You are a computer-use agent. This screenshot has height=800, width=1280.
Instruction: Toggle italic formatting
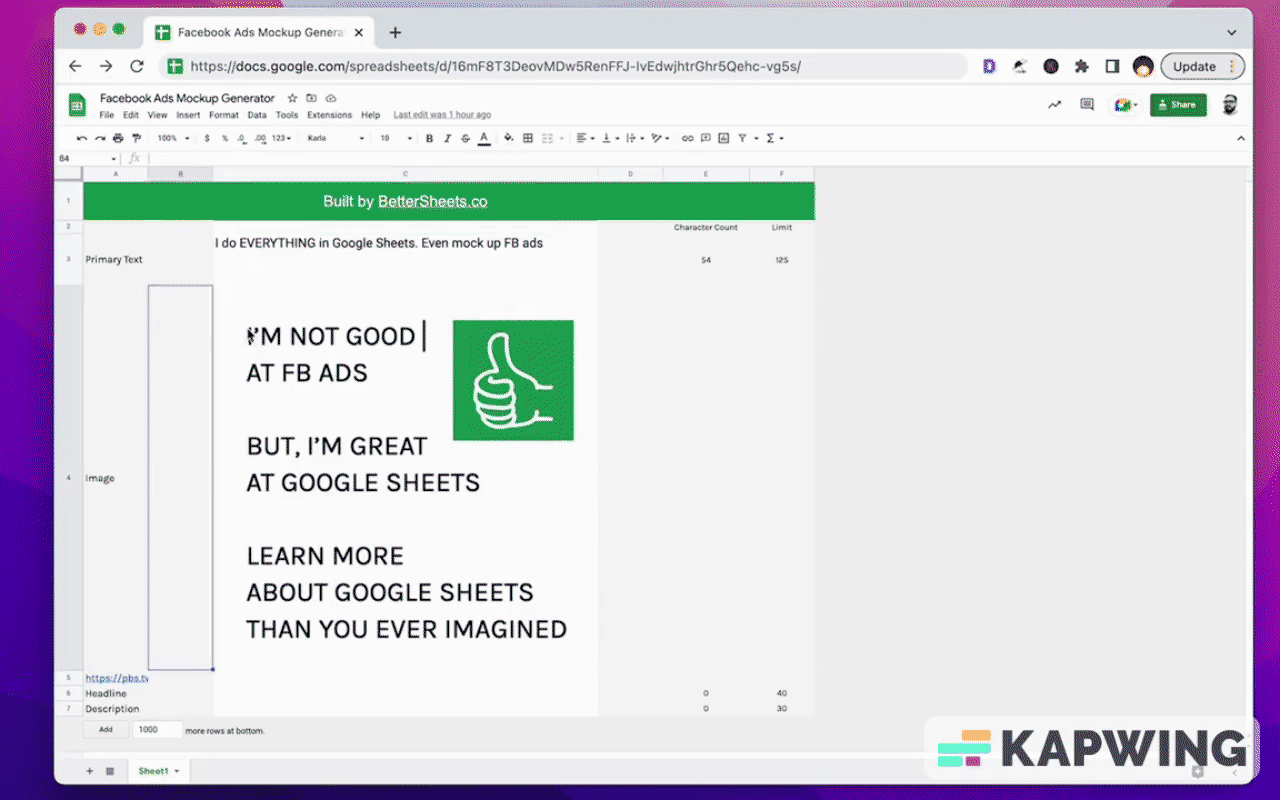click(447, 138)
